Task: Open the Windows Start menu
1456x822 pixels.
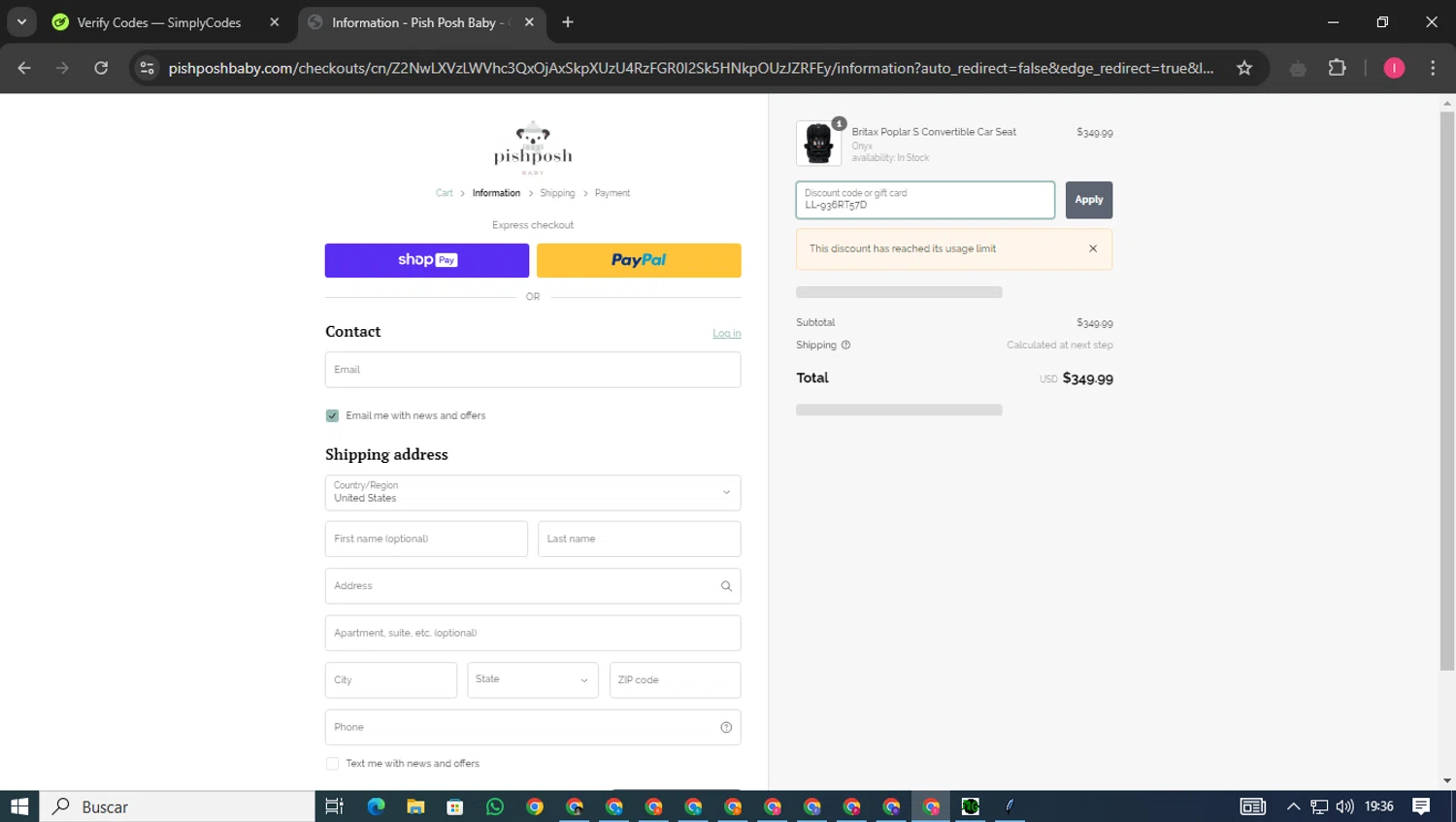Action: [19, 806]
